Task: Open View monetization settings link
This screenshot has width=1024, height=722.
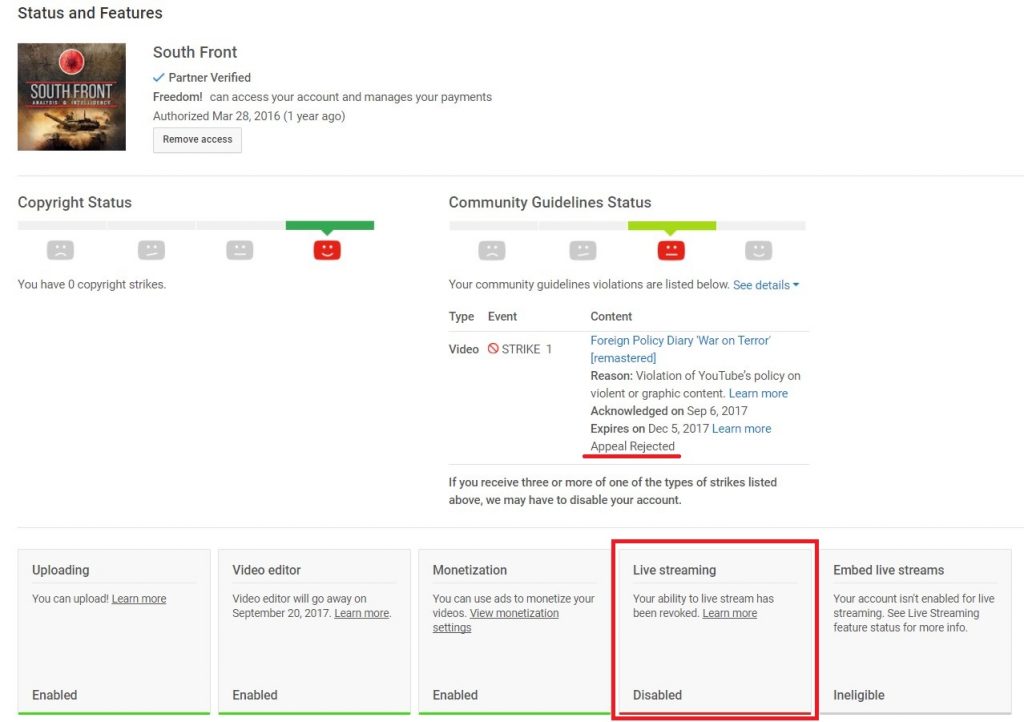Action: [x=496, y=620]
